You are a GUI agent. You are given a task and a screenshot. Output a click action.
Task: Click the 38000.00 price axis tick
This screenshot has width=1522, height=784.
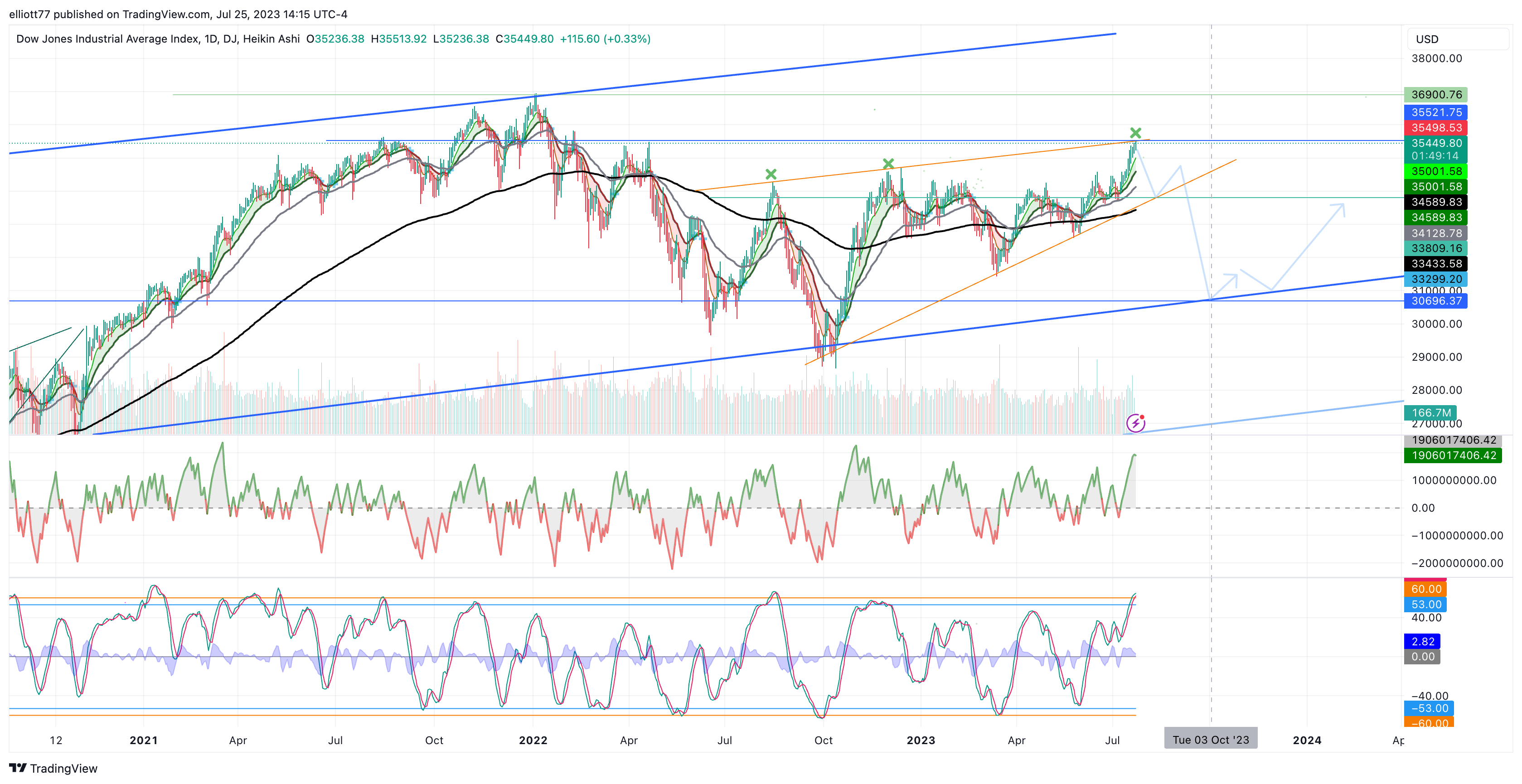pos(1437,58)
